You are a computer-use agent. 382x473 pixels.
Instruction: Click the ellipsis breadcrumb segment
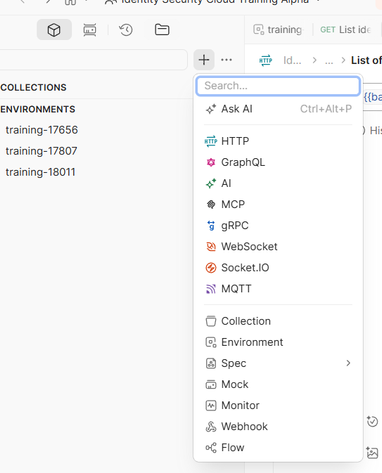tap(329, 61)
